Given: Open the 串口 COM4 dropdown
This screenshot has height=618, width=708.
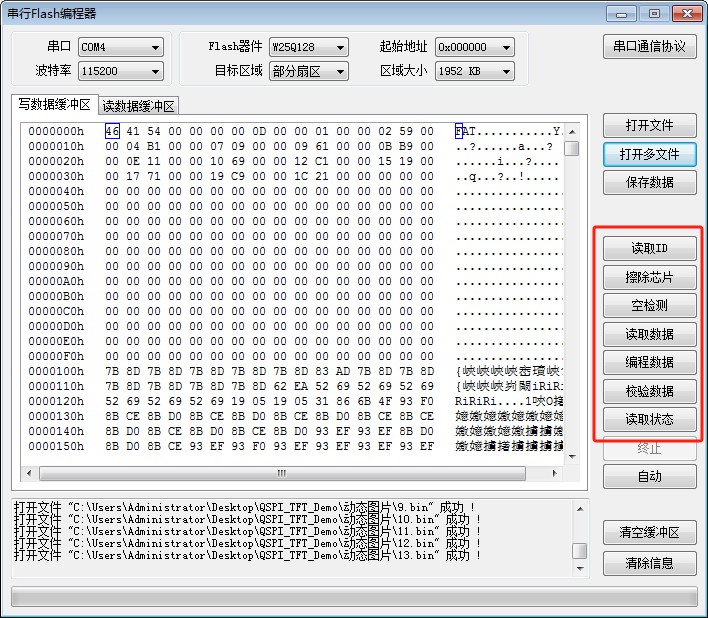Looking at the screenshot, I should [x=121, y=47].
